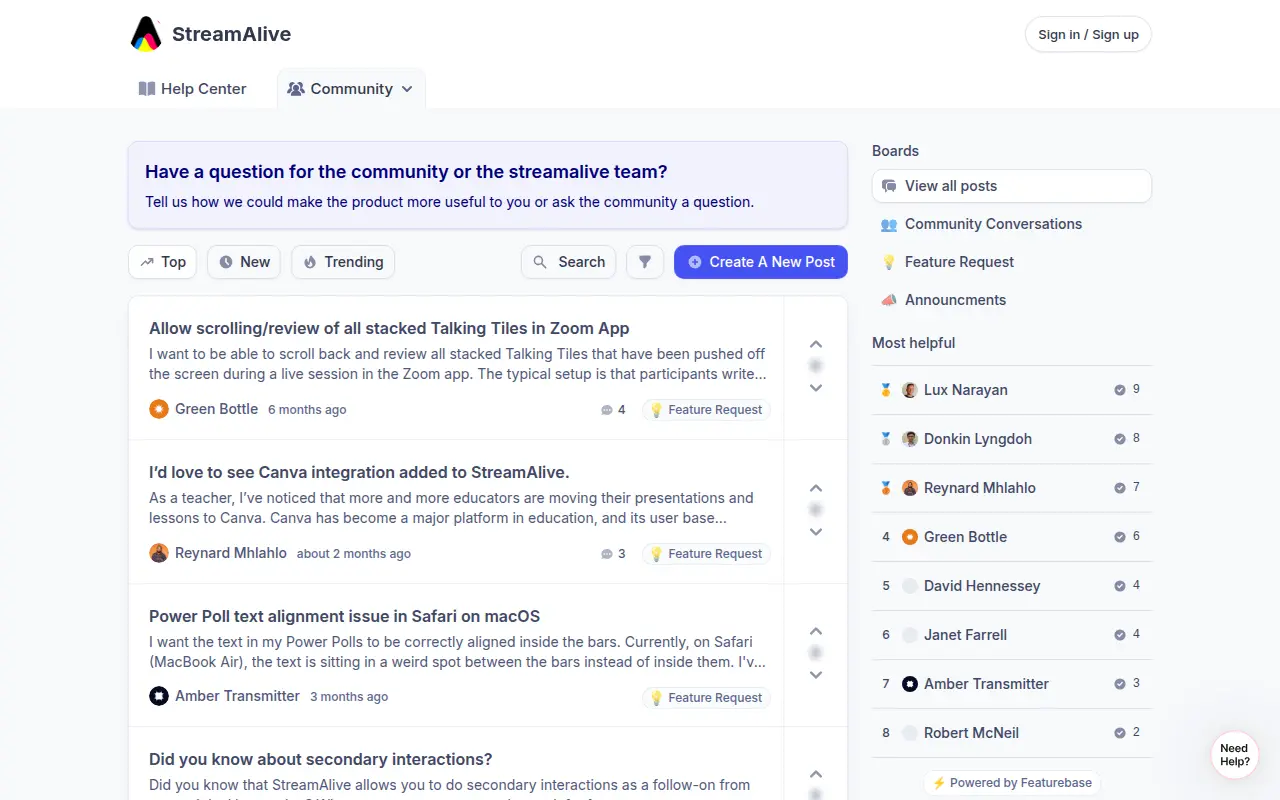Click the StreamAlive logo icon
This screenshot has height=800, width=1280.
pyautogui.click(x=146, y=34)
